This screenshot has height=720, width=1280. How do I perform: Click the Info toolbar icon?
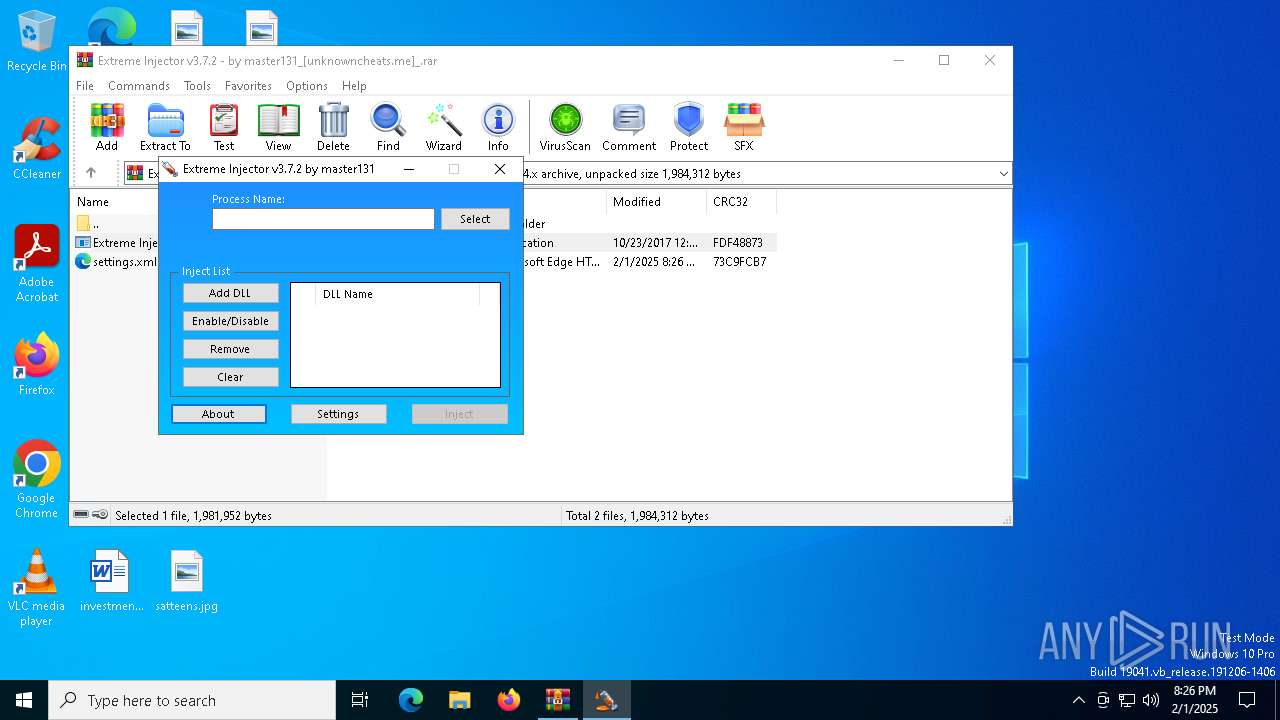[x=498, y=127]
